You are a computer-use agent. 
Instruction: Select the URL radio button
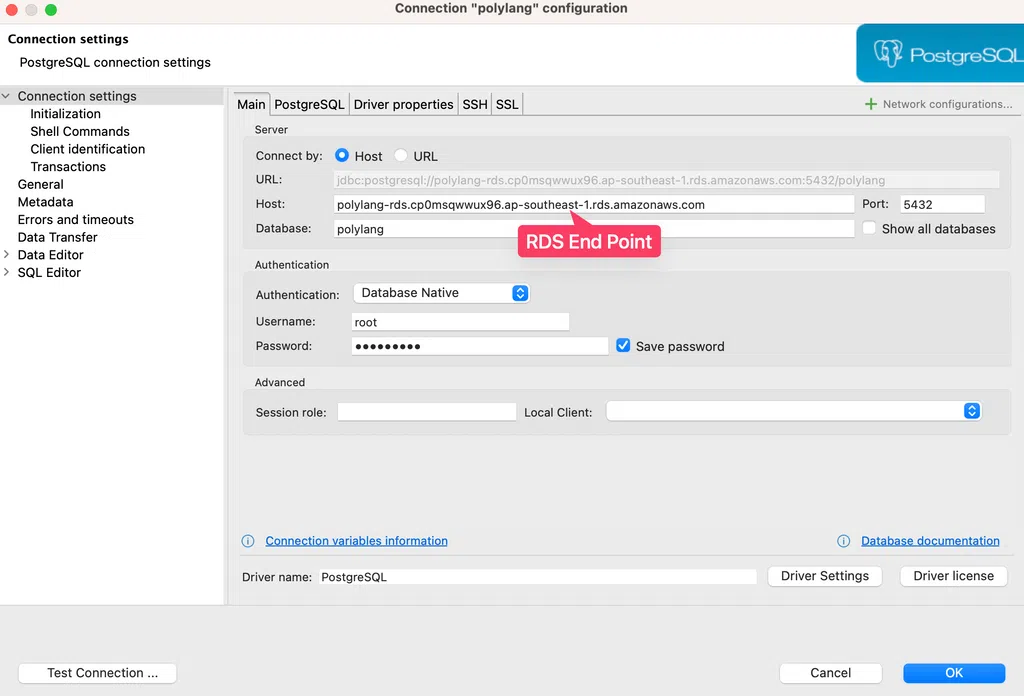click(x=401, y=155)
